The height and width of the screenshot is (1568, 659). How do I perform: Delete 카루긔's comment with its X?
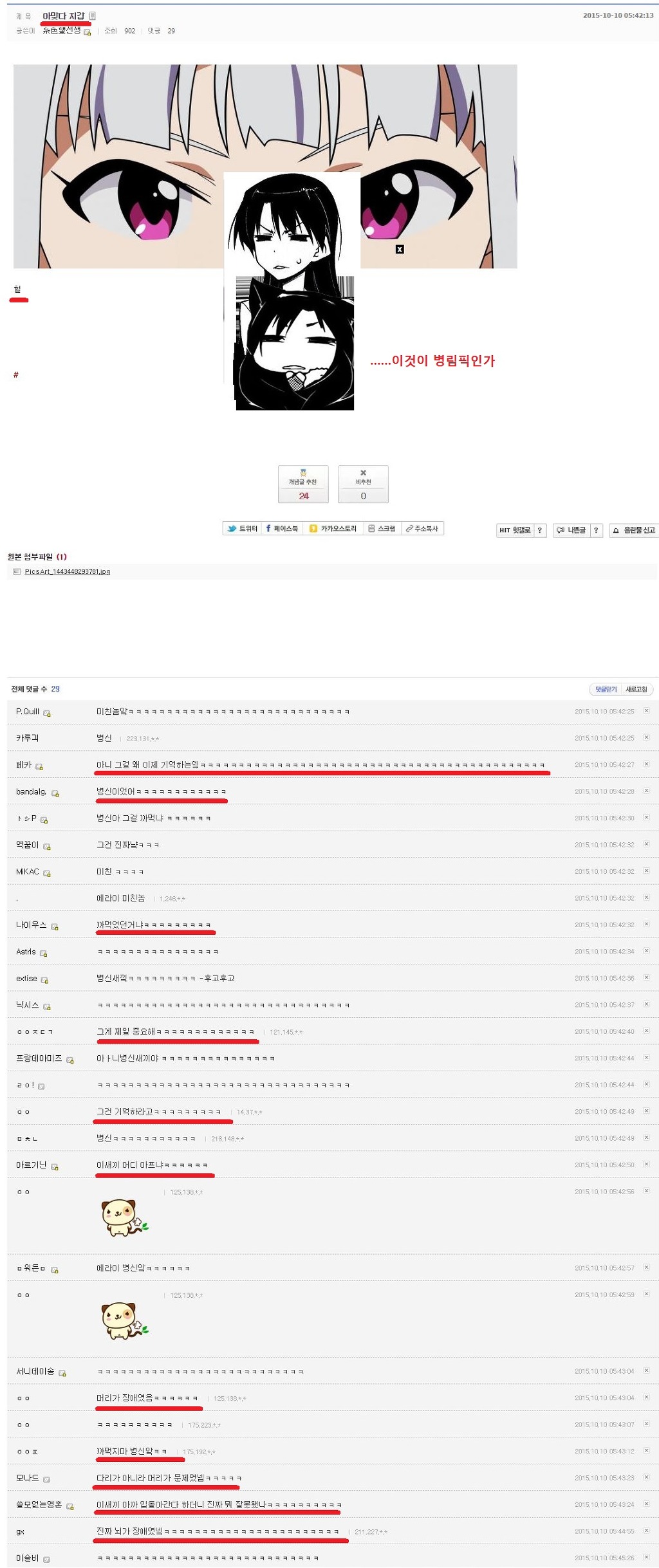(646, 737)
